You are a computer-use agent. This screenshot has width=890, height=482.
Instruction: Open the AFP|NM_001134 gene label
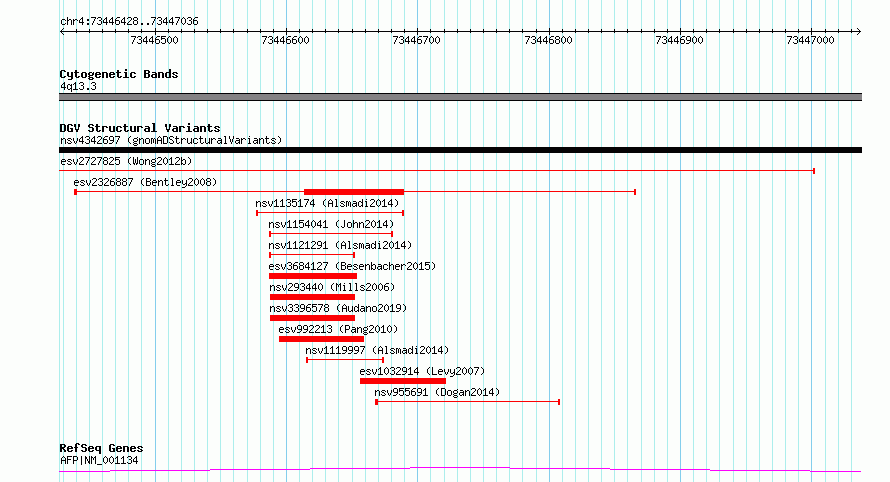point(99,460)
